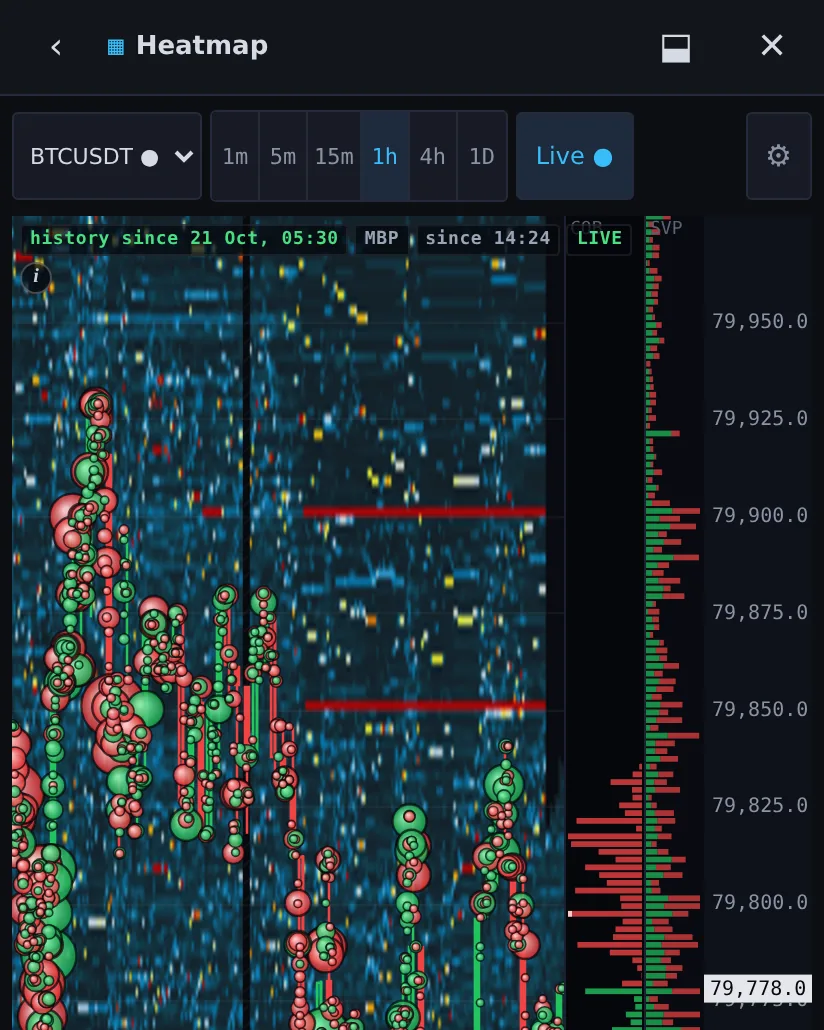Open the BTCUSDT symbol dropdown
This screenshot has height=1030, width=824.
(x=107, y=156)
